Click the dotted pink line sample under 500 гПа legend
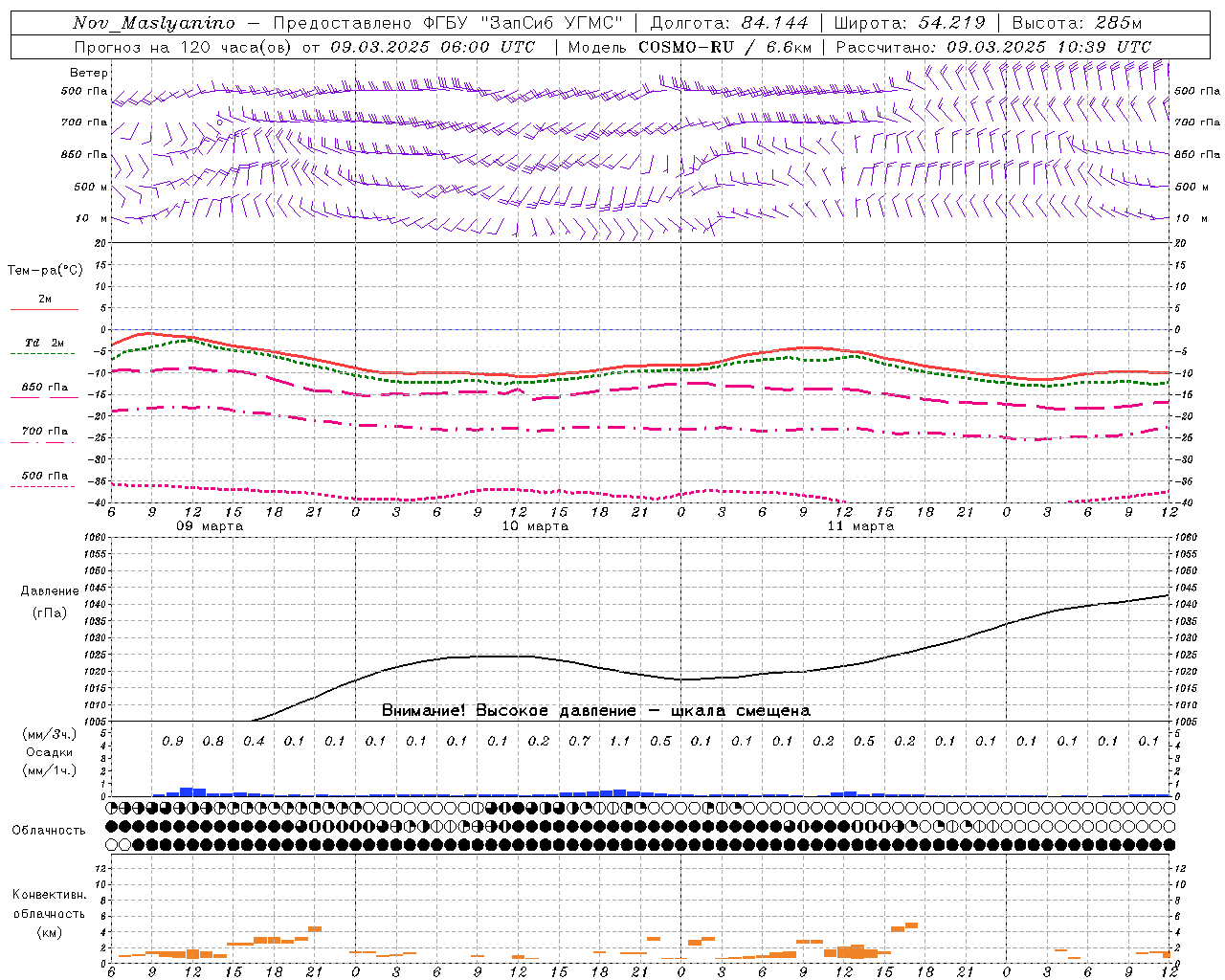The image size is (1225, 980). click(44, 486)
